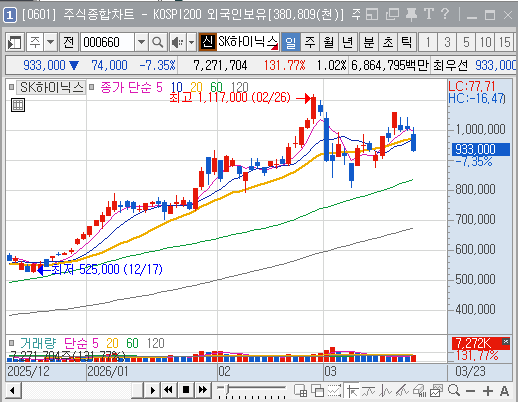Select the 초 second period tab
Screen dimensions: 518x402
click(x=388, y=42)
